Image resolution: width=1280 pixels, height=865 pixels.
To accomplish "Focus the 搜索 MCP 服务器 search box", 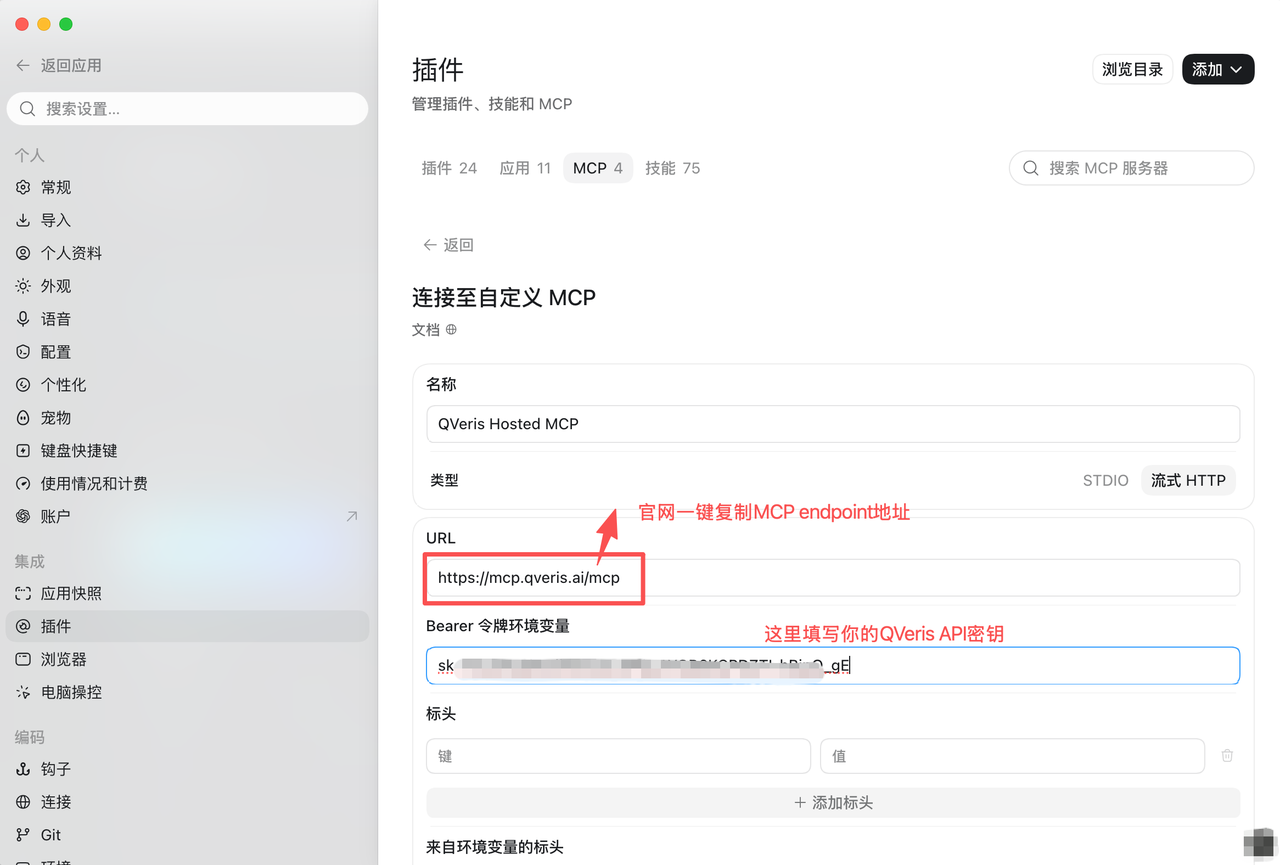I will coord(1132,168).
